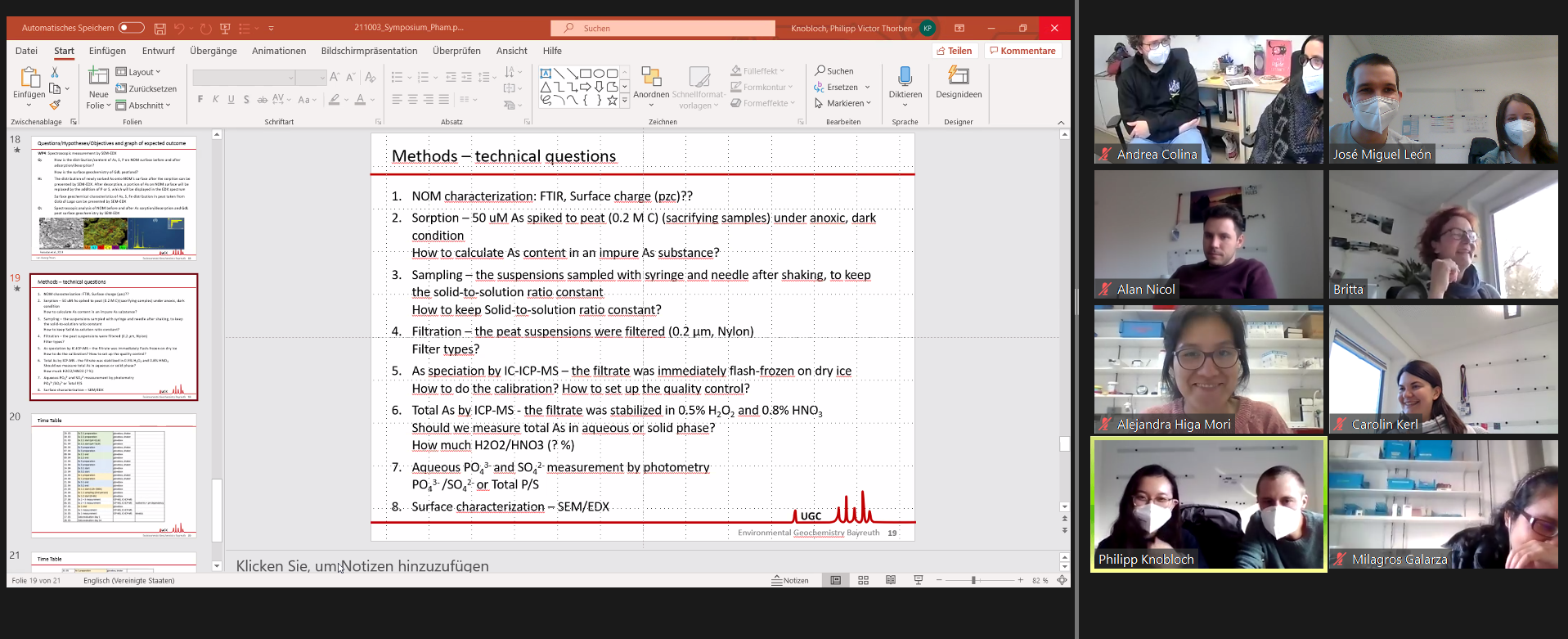1568x639 pixels.
Task: Toggle ribbon display options icon
Action: pyautogui.click(x=959, y=28)
